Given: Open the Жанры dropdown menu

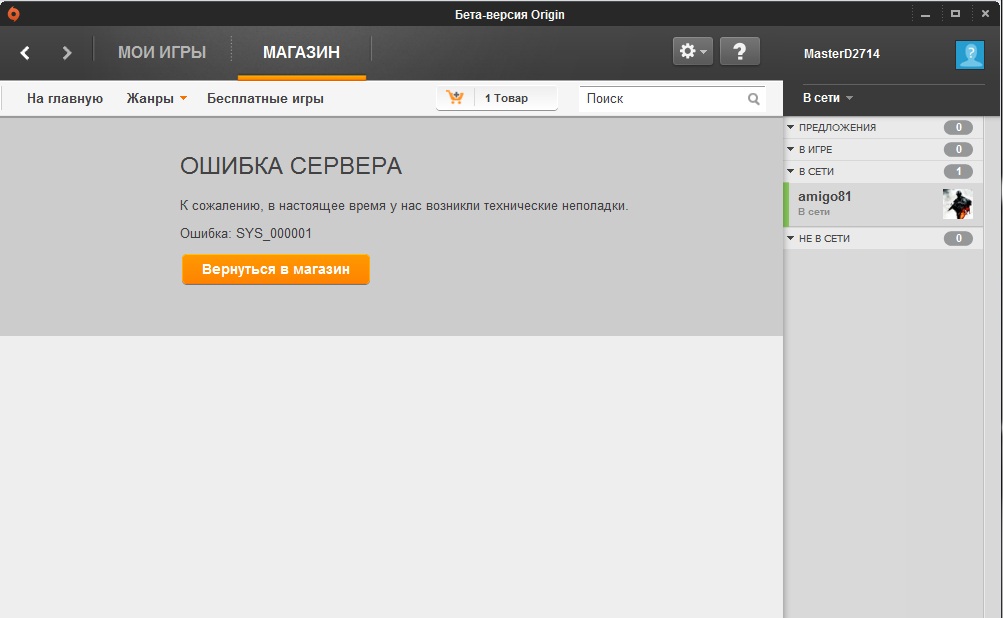Looking at the screenshot, I should click(156, 99).
